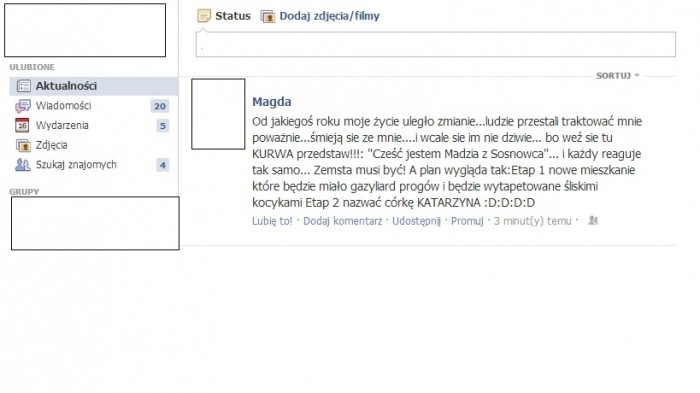Click the Status notepad icon
700x393 pixels.
(204, 16)
